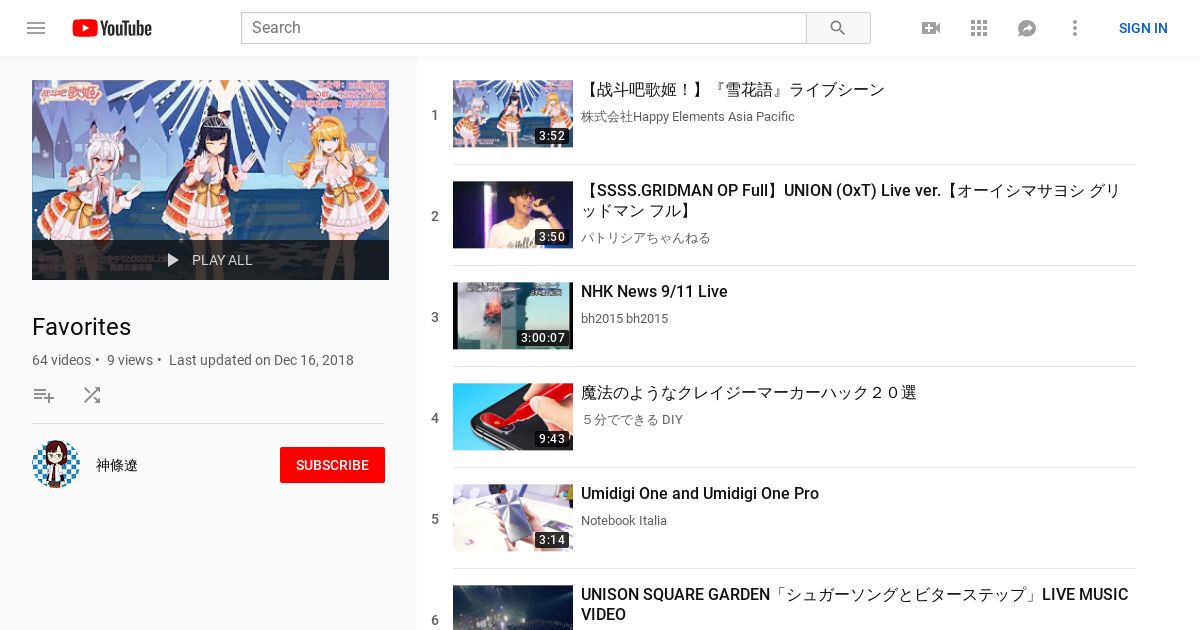Image resolution: width=1200 pixels, height=630 pixels.
Task: Open the 神條遼 channel avatar
Action: [56, 464]
